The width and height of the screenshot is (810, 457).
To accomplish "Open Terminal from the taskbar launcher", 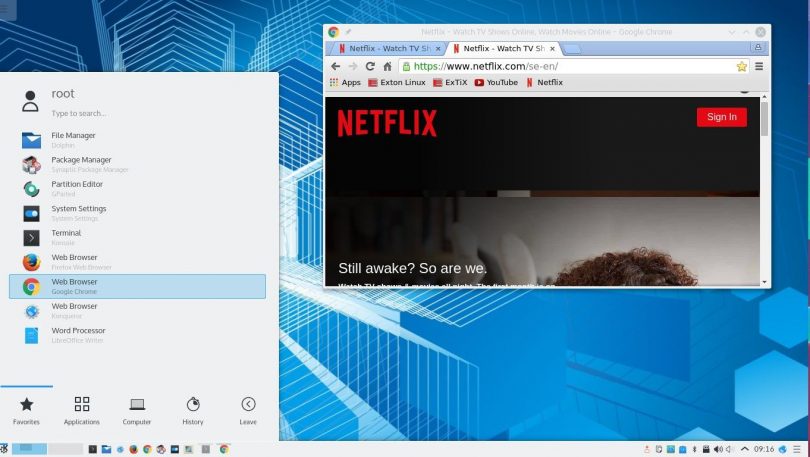I will coord(93,449).
